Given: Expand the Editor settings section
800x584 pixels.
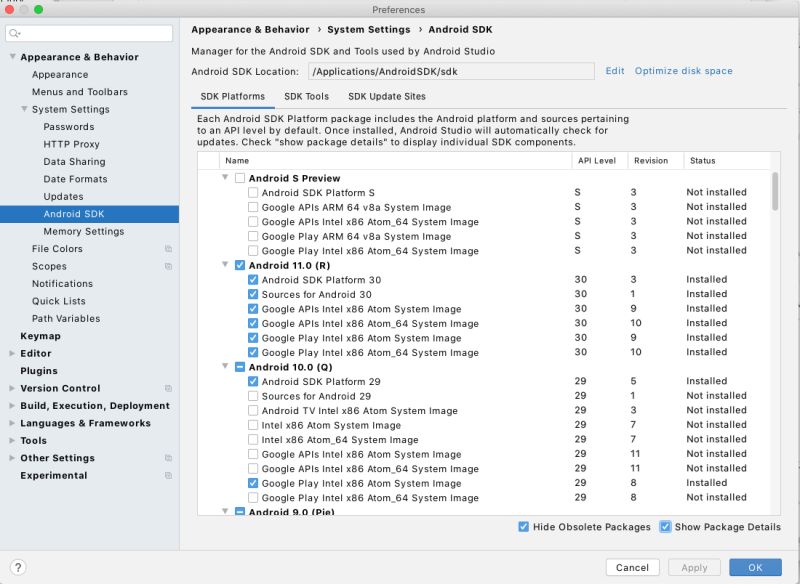Looking at the screenshot, I should point(12,353).
